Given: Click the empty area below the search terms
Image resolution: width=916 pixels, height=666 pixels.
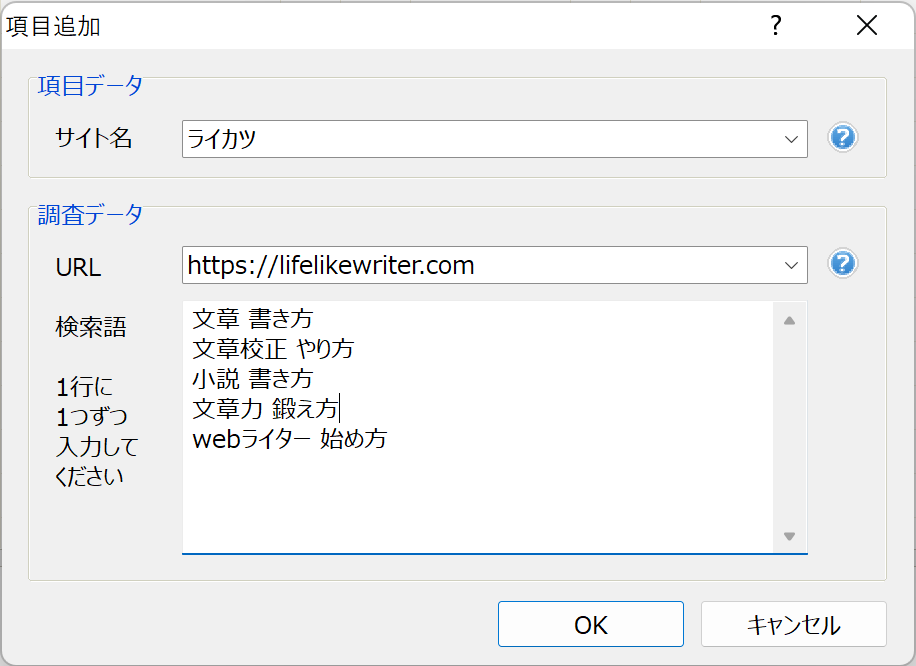Looking at the screenshot, I should pos(478,500).
